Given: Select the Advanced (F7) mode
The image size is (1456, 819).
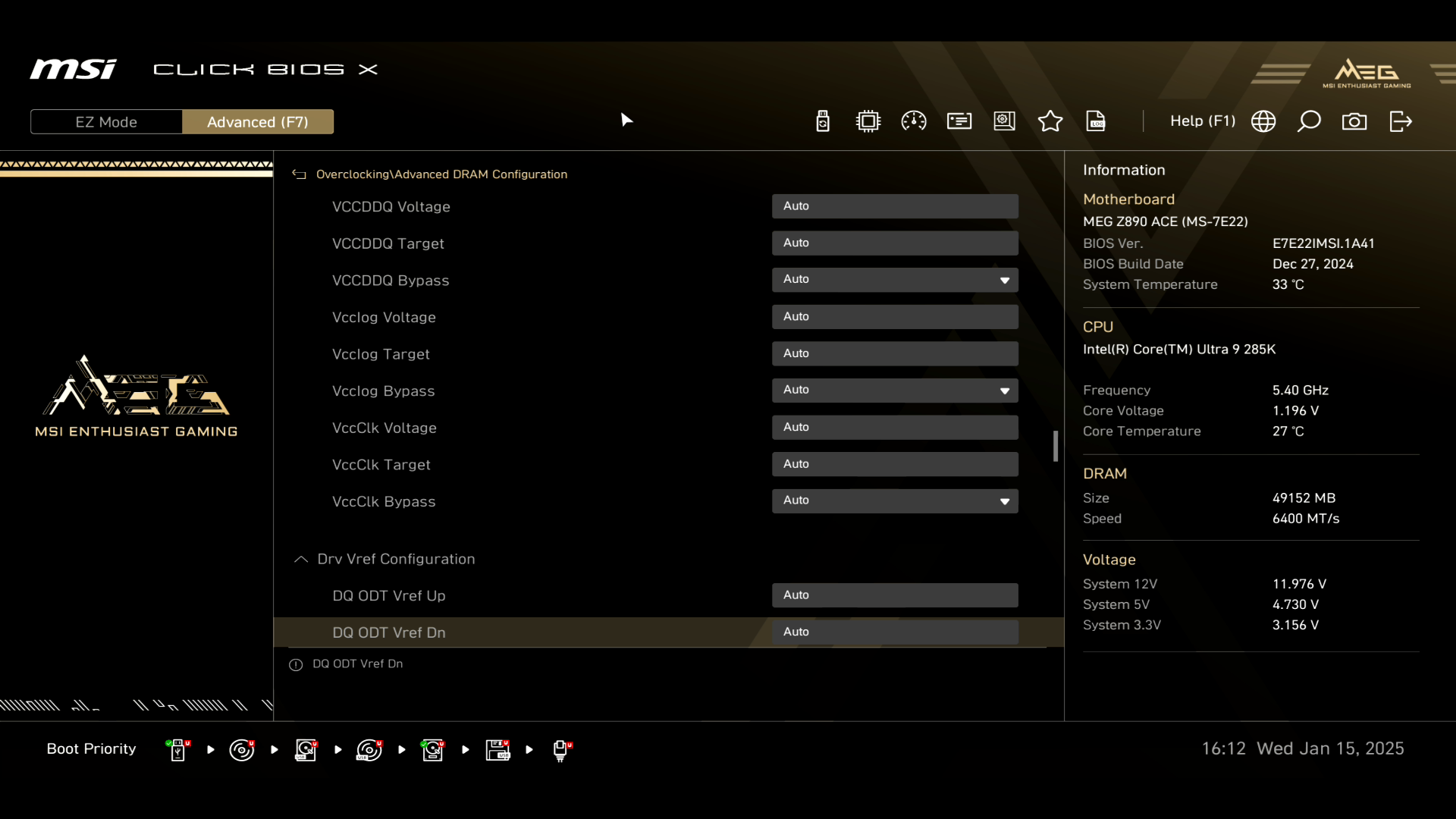Looking at the screenshot, I should [258, 122].
